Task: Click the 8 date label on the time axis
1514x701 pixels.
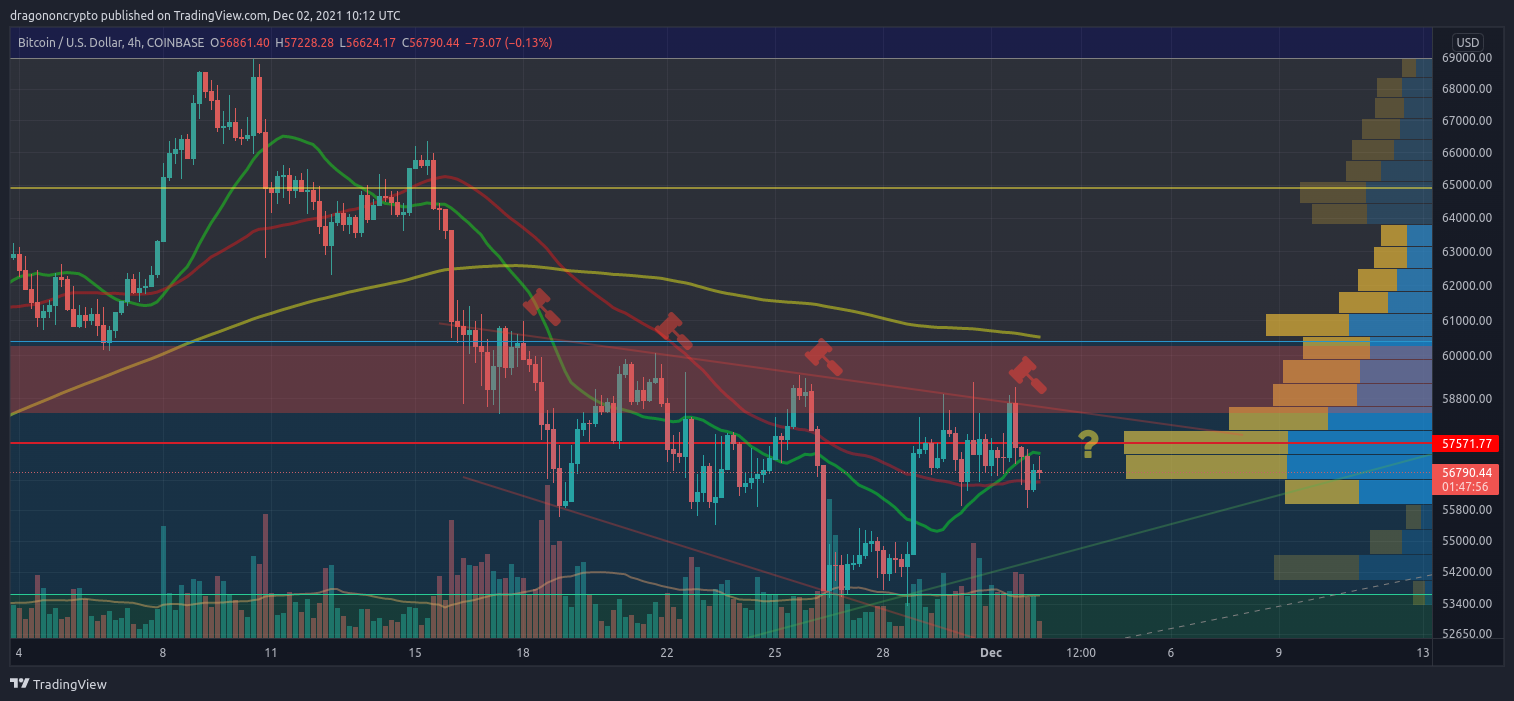Action: 163,653
